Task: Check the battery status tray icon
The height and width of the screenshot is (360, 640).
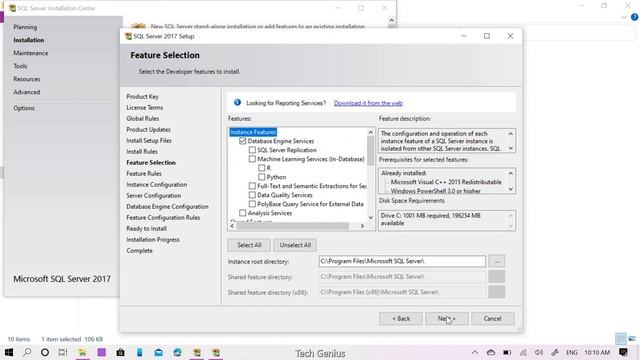Action: pos(507,353)
